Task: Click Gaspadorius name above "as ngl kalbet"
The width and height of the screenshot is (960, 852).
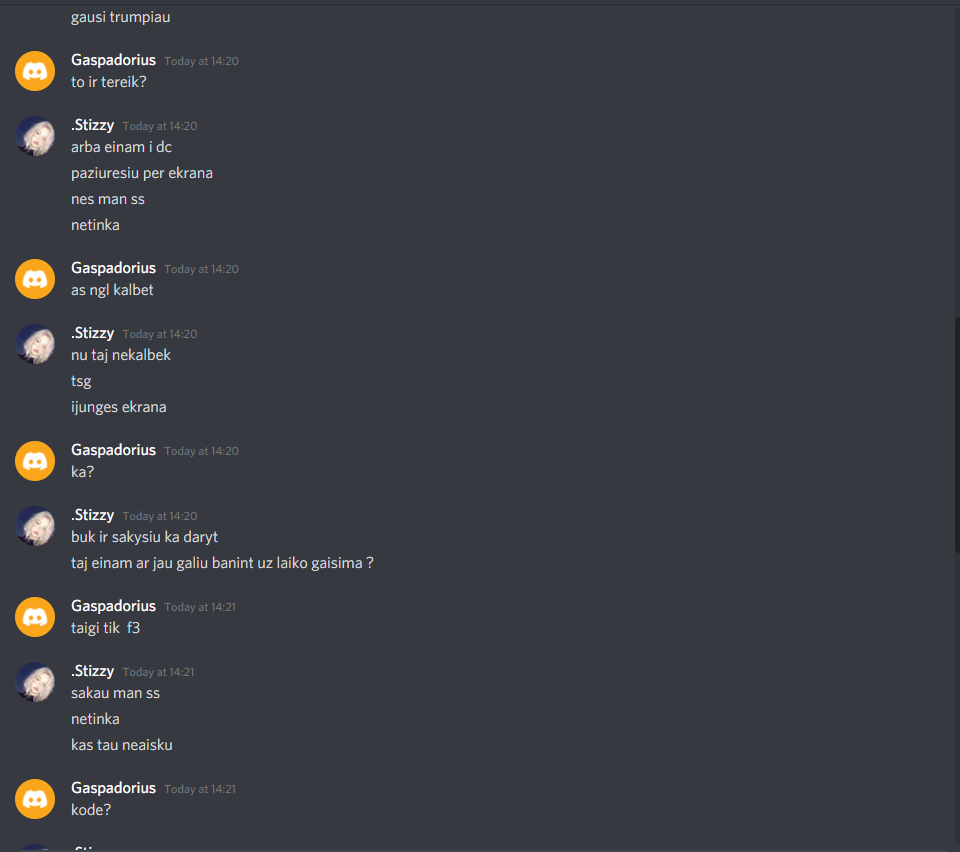Action: click(x=113, y=268)
